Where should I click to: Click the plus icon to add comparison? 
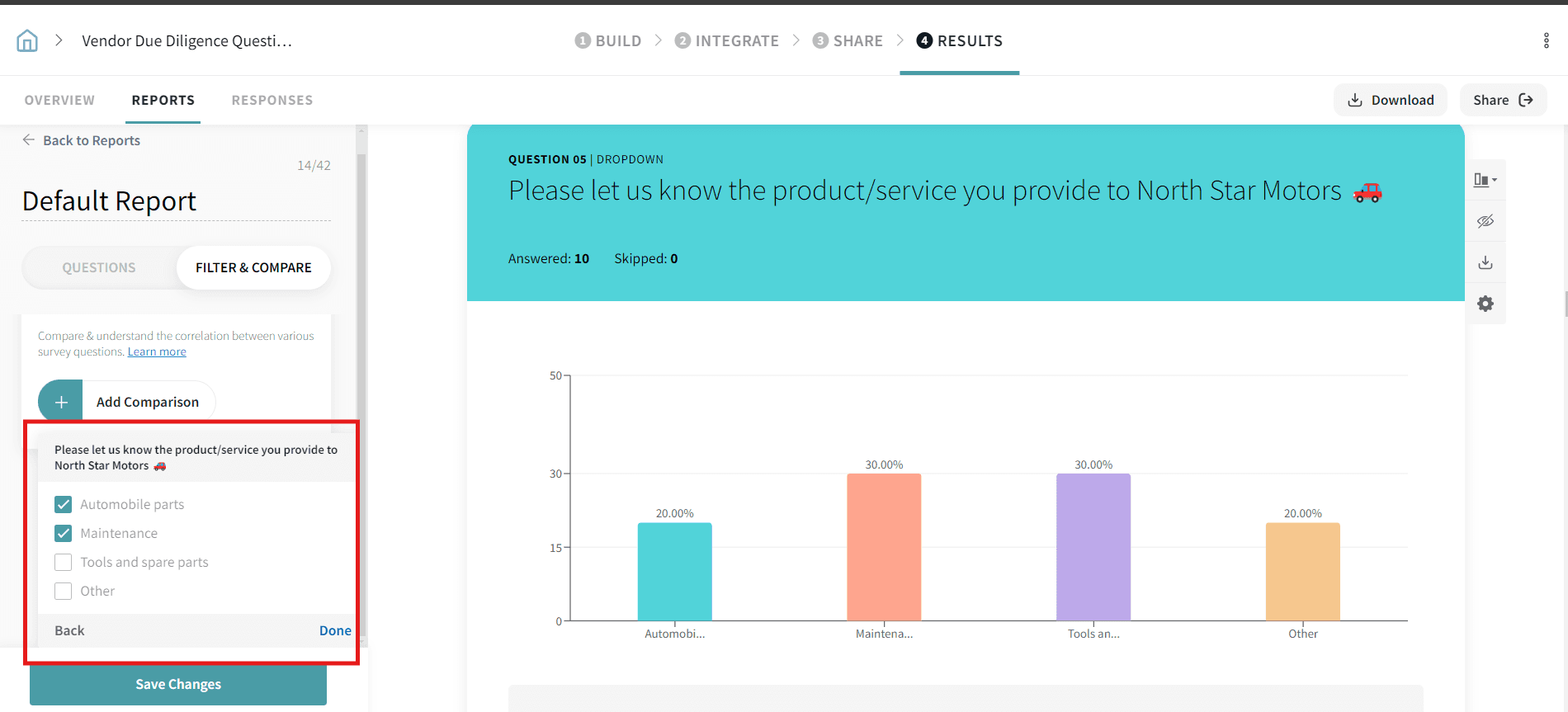[x=61, y=402]
